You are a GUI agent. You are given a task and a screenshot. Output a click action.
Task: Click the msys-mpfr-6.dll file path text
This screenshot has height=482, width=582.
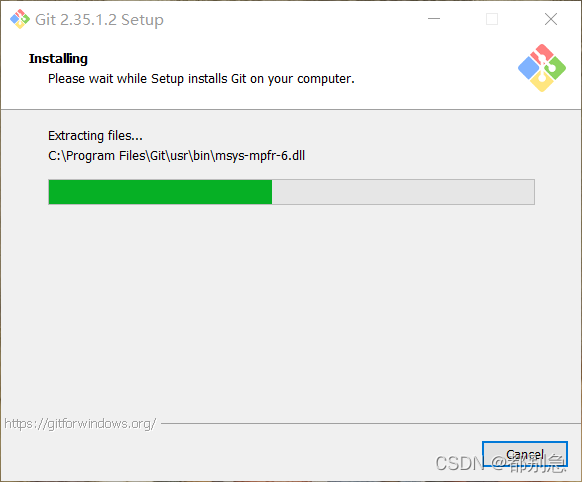coord(176,155)
